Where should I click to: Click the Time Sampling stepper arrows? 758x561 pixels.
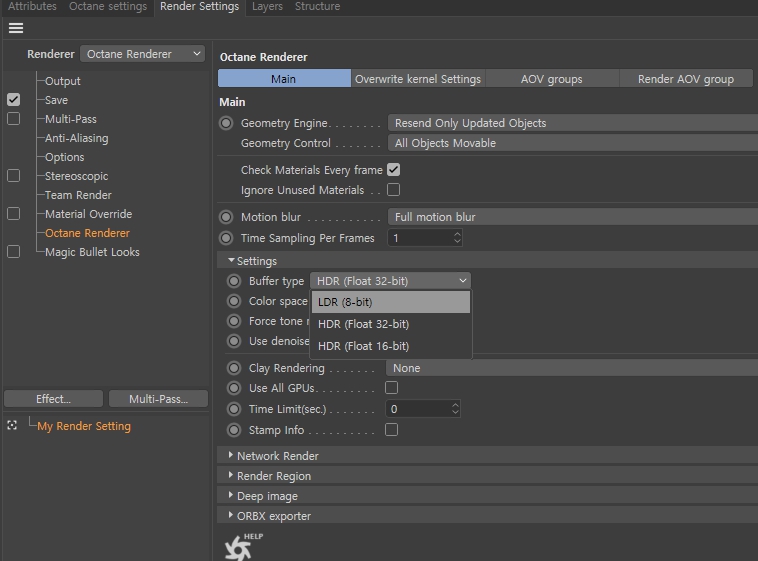pos(457,238)
